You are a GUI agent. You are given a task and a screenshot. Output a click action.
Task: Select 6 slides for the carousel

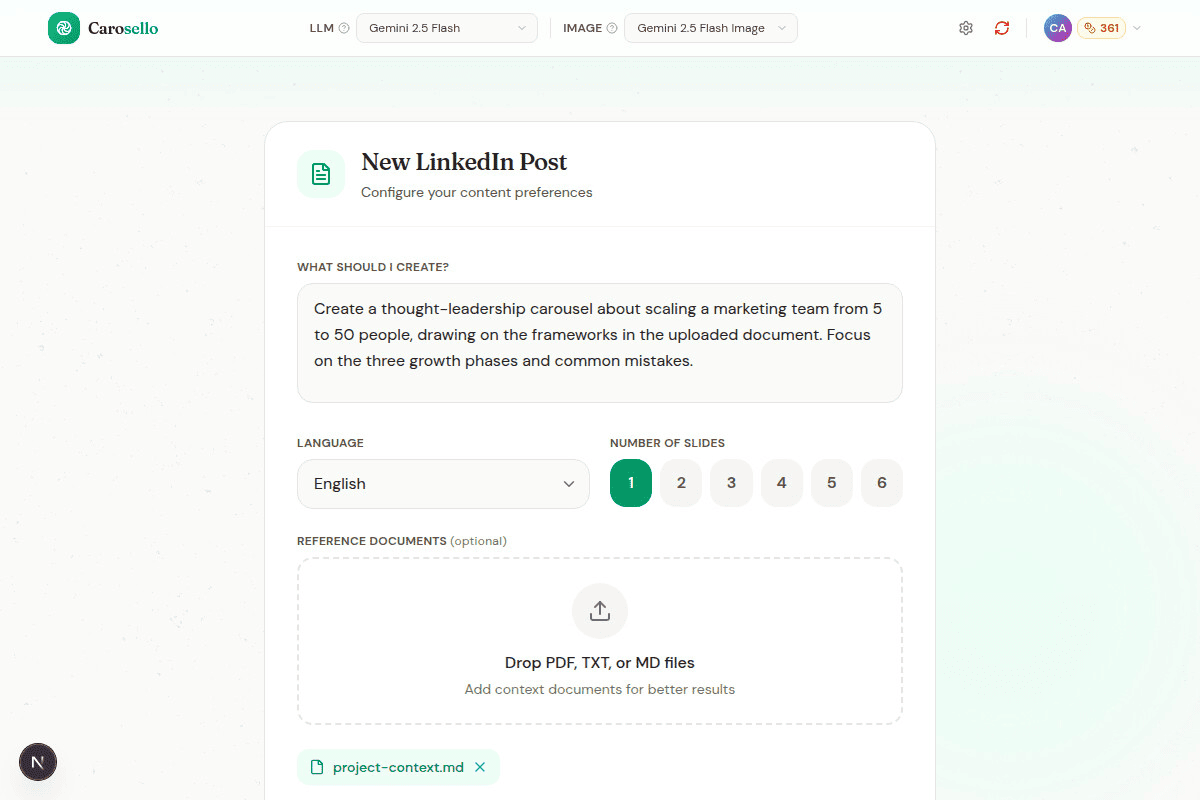click(882, 482)
